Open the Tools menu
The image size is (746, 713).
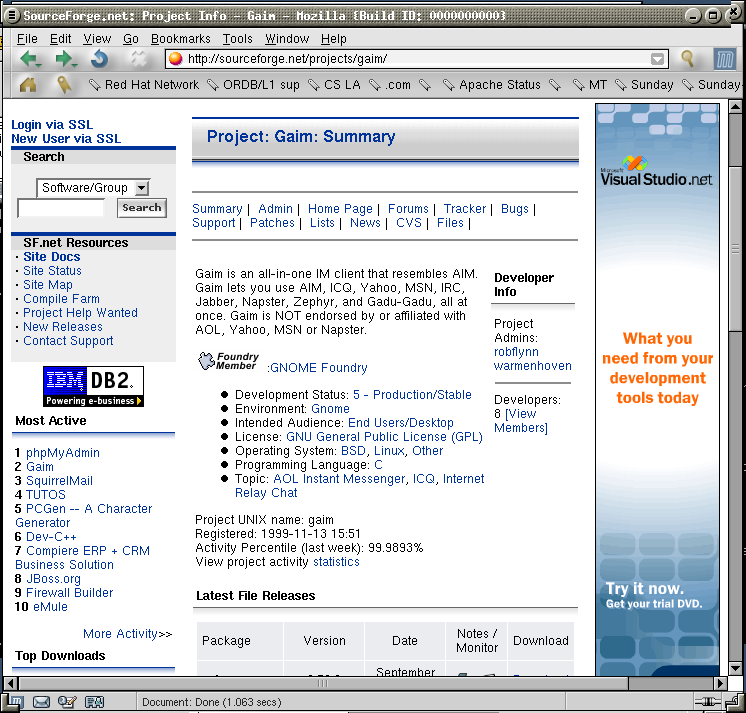coord(237,39)
